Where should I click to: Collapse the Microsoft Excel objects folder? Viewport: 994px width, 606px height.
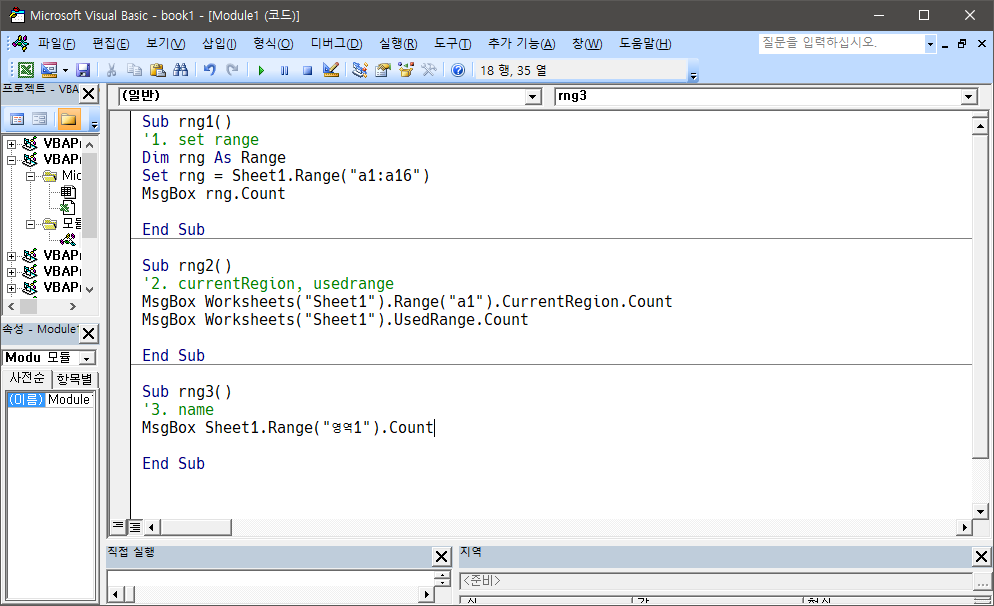point(30,176)
